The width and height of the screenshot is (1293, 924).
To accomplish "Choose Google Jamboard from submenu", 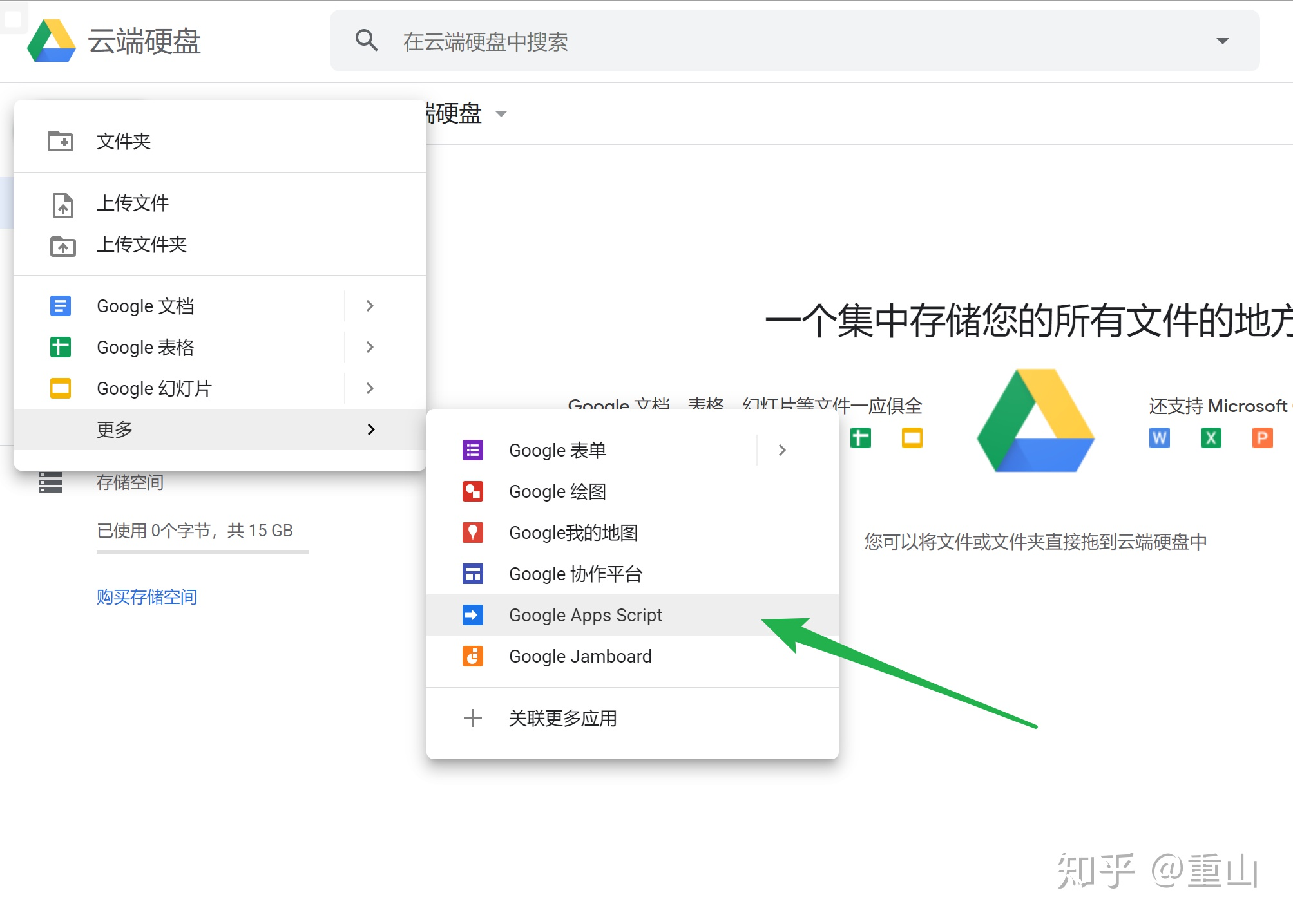I will pos(580,656).
